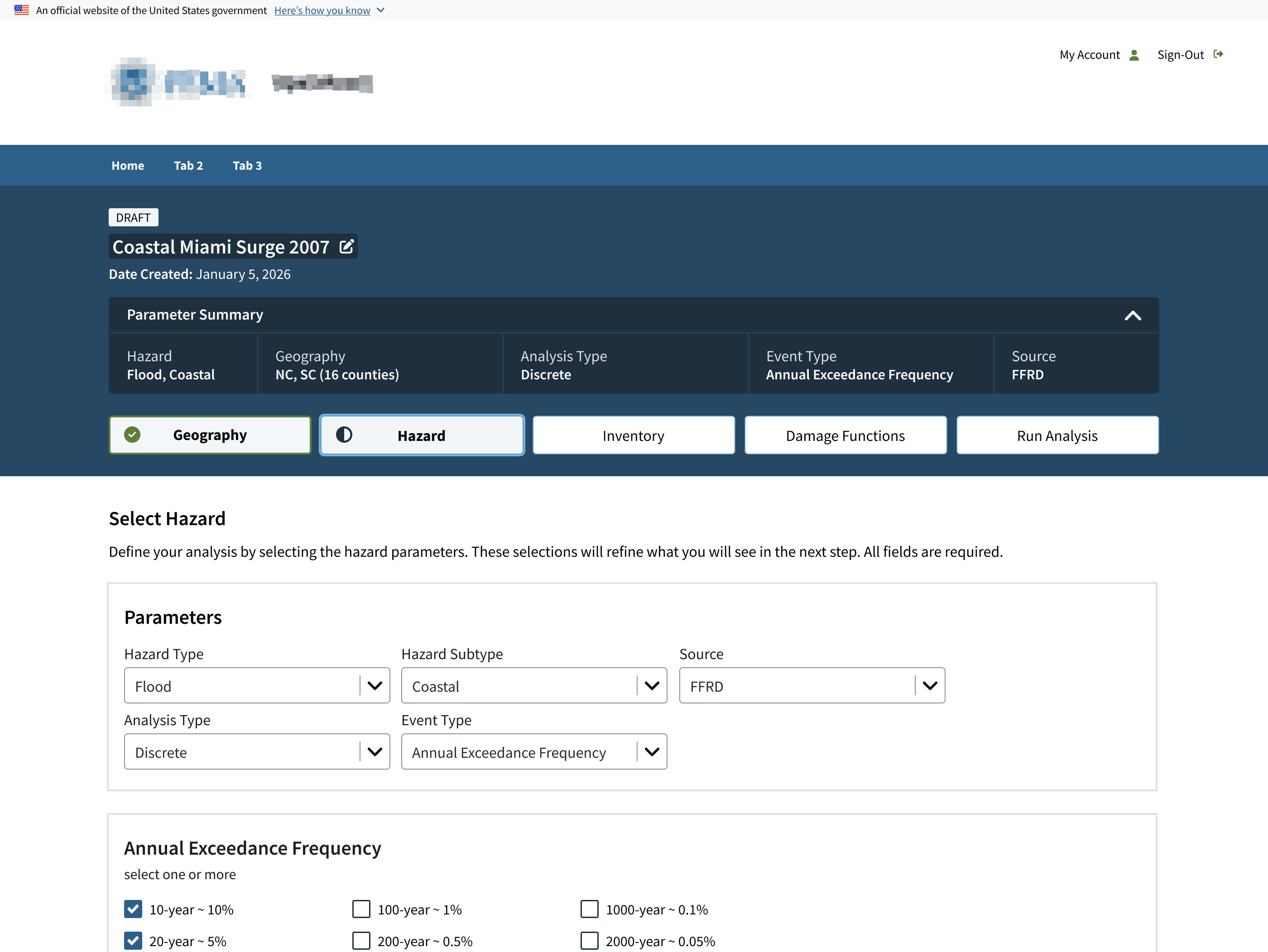This screenshot has height=952, width=1268.
Task: Click the 'Flood, Coastal' hazard summary value
Action: (171, 375)
